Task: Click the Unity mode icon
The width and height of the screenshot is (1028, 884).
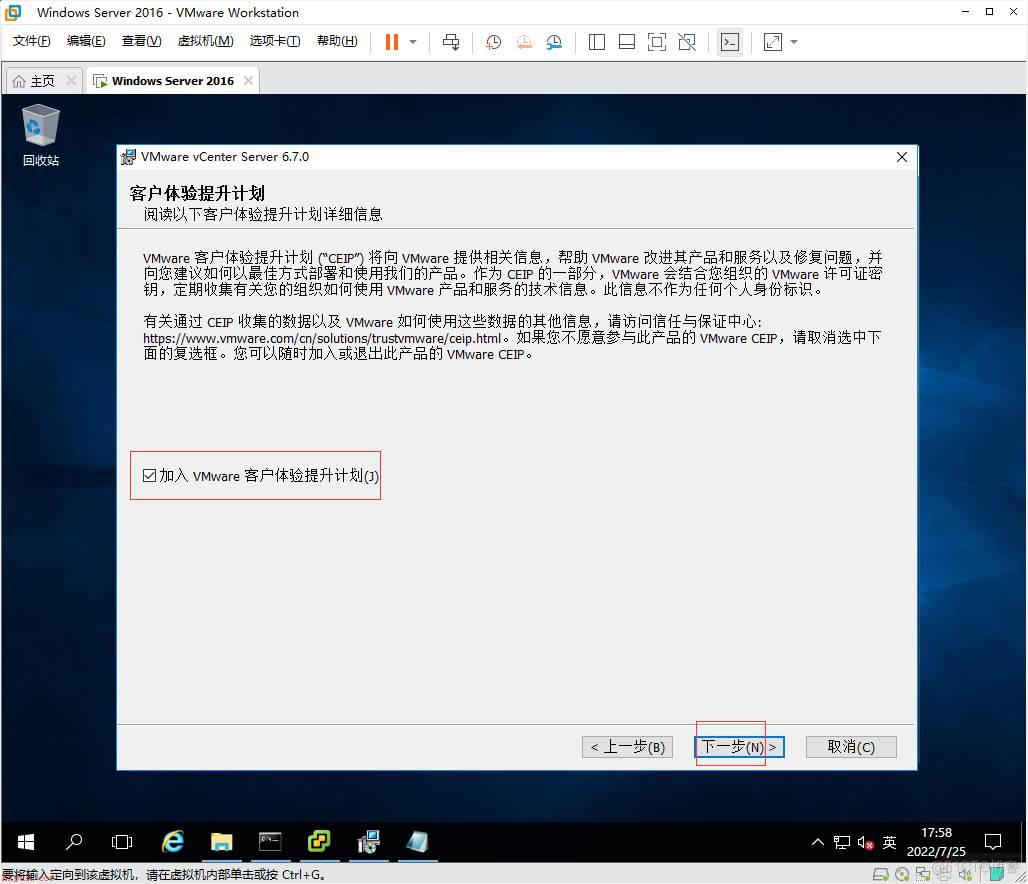Action: click(687, 42)
